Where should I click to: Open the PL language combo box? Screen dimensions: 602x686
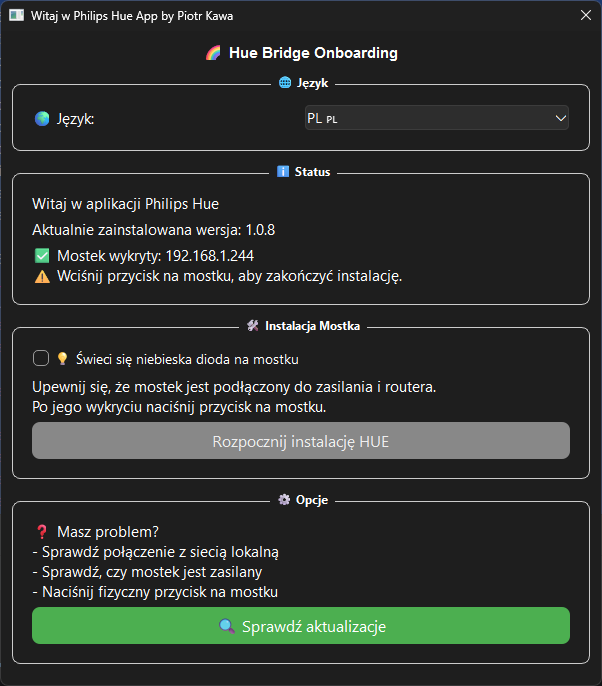[x=437, y=118]
